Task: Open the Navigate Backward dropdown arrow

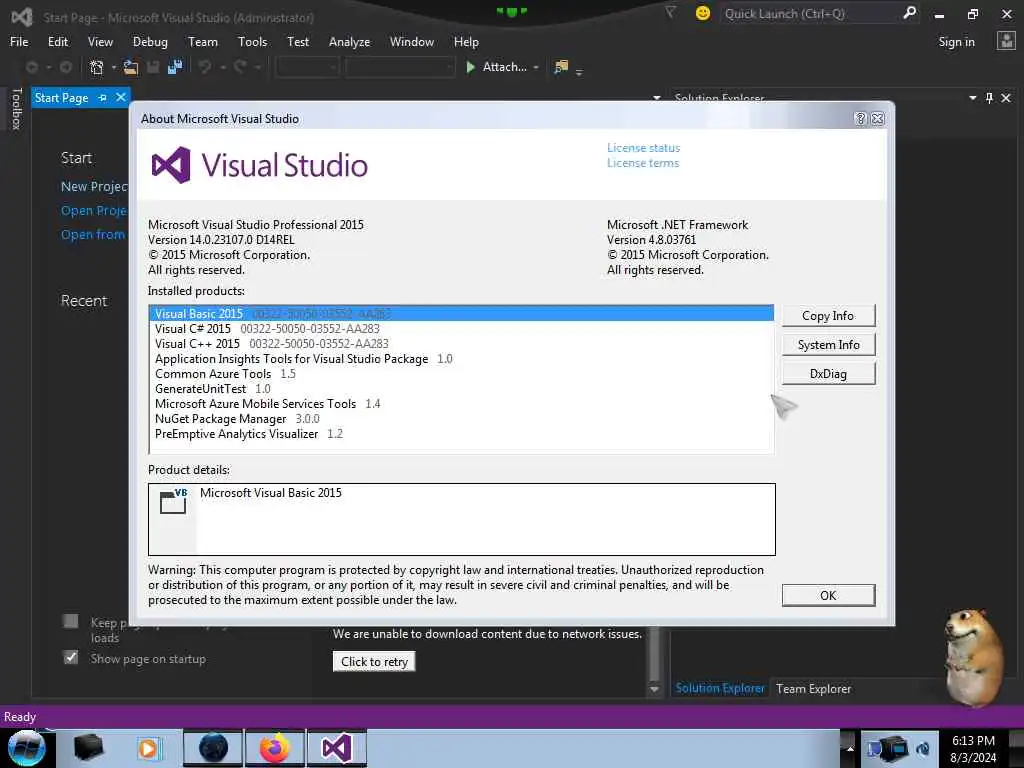Action: point(48,67)
